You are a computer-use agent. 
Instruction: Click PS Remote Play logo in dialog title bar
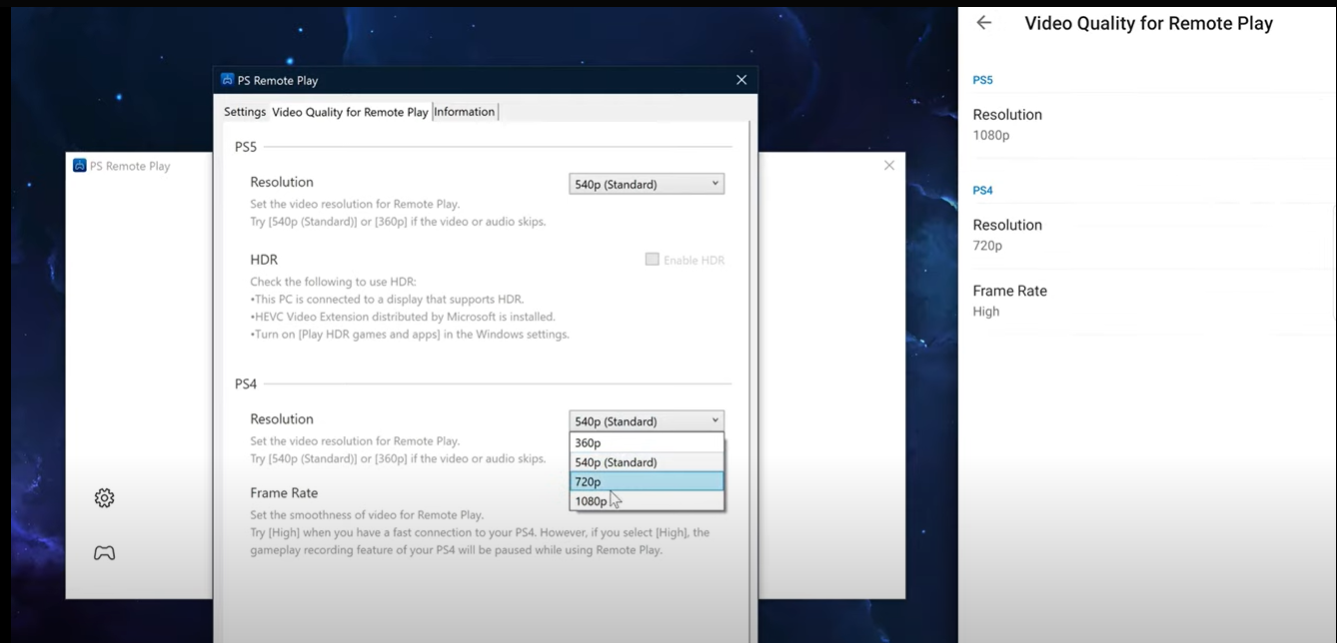(228, 80)
